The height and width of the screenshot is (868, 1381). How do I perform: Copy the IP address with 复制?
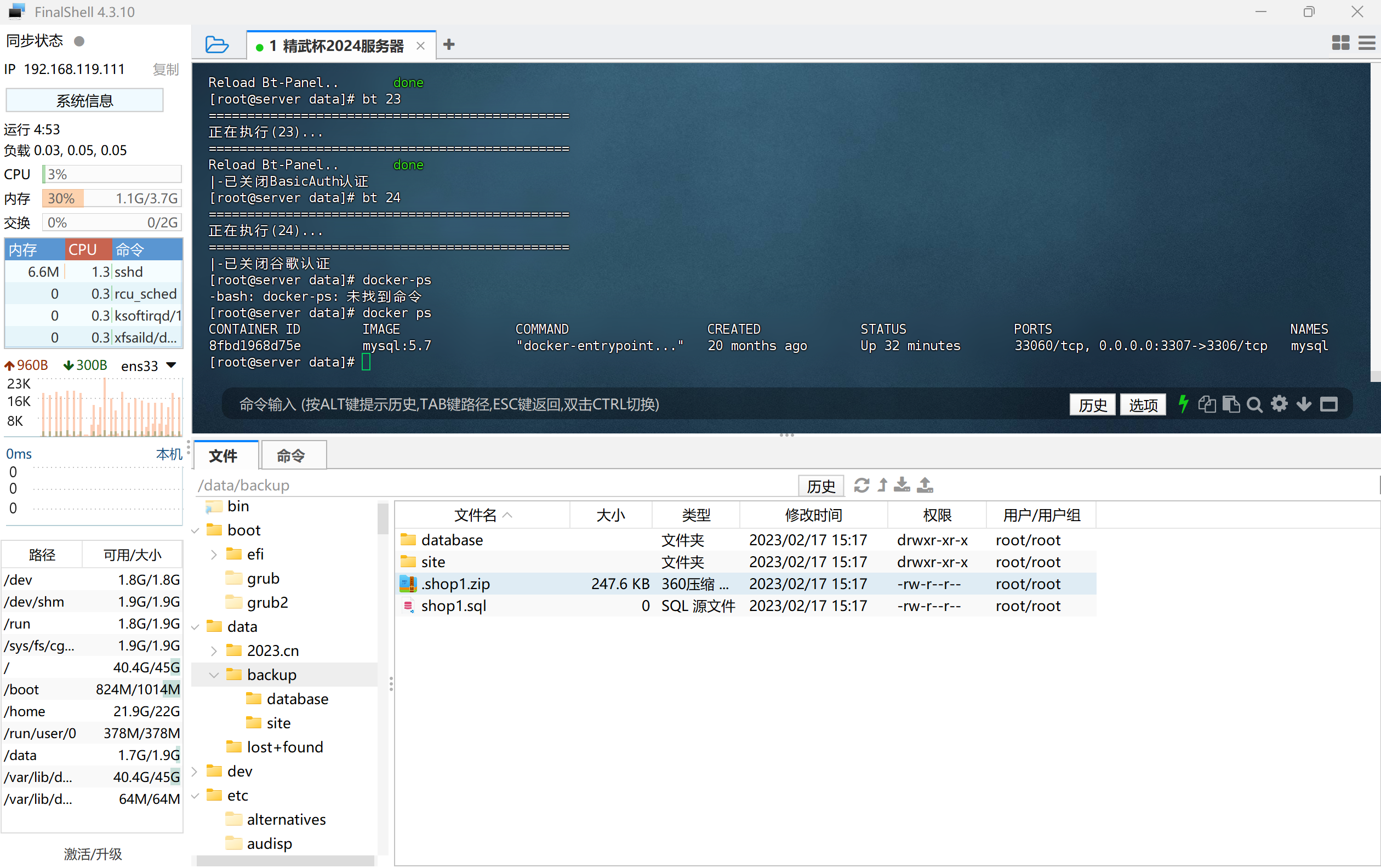(x=166, y=70)
